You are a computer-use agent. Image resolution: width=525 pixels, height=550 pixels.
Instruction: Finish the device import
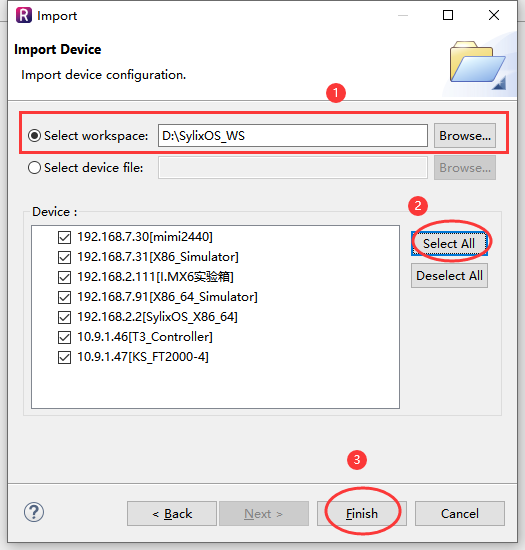point(362,514)
